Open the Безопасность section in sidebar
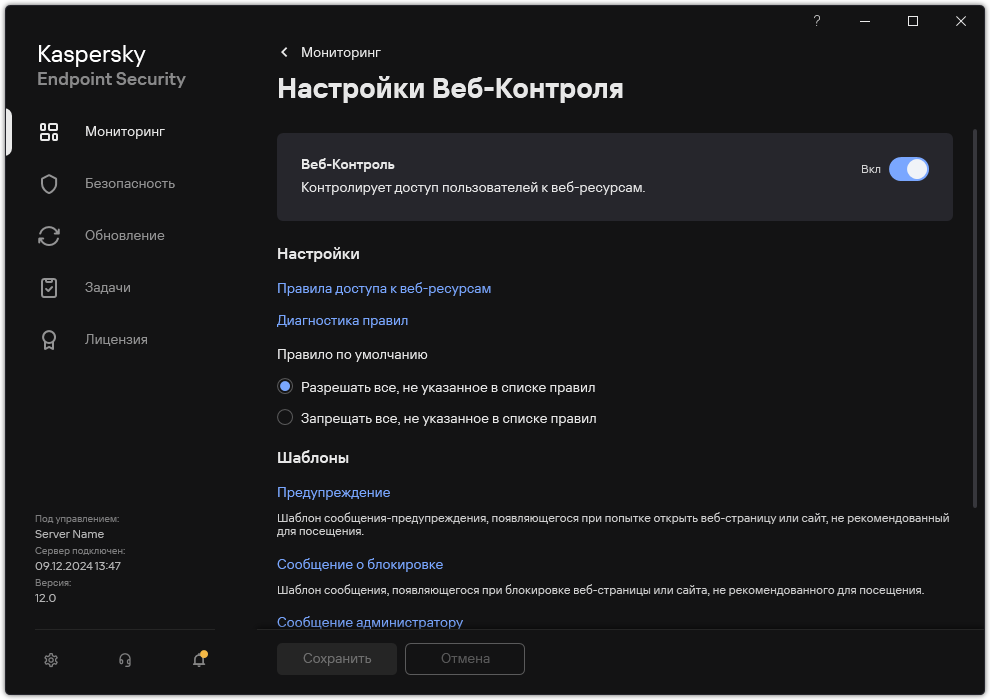Screen dimensions: 990x700 [x=130, y=184]
